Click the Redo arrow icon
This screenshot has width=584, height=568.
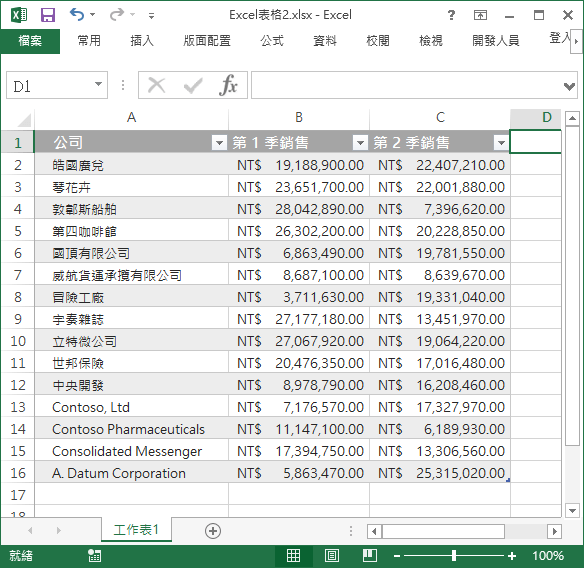(x=117, y=15)
